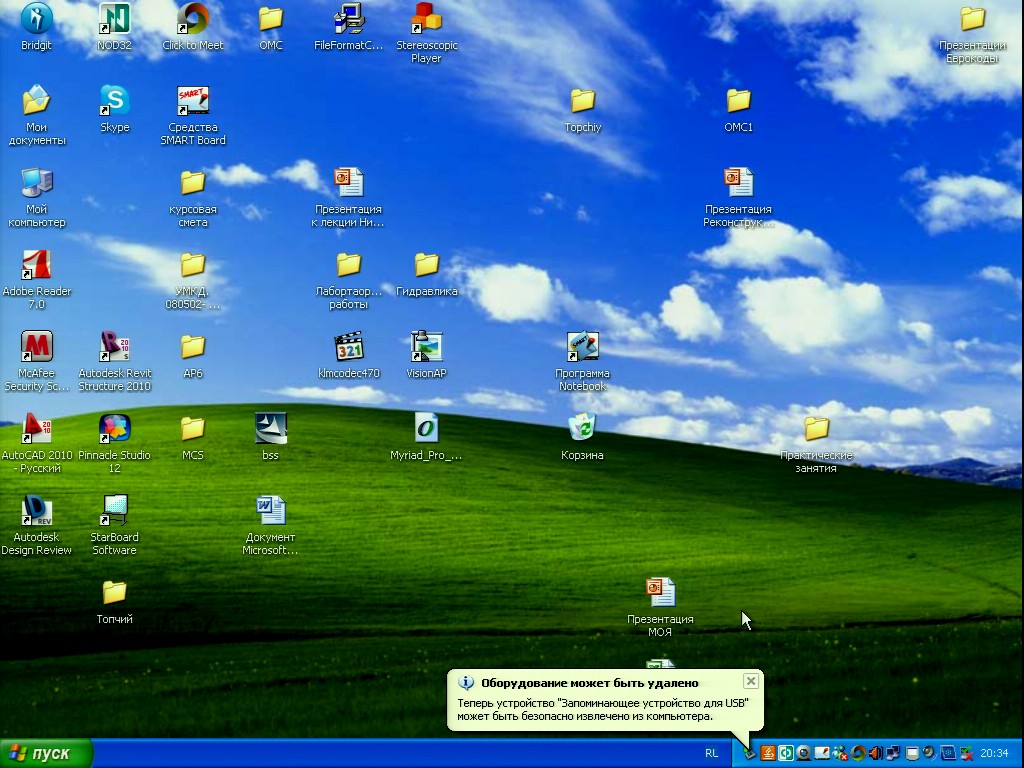Select the bss desktop icon
This screenshot has height=768, width=1024.
click(x=270, y=436)
